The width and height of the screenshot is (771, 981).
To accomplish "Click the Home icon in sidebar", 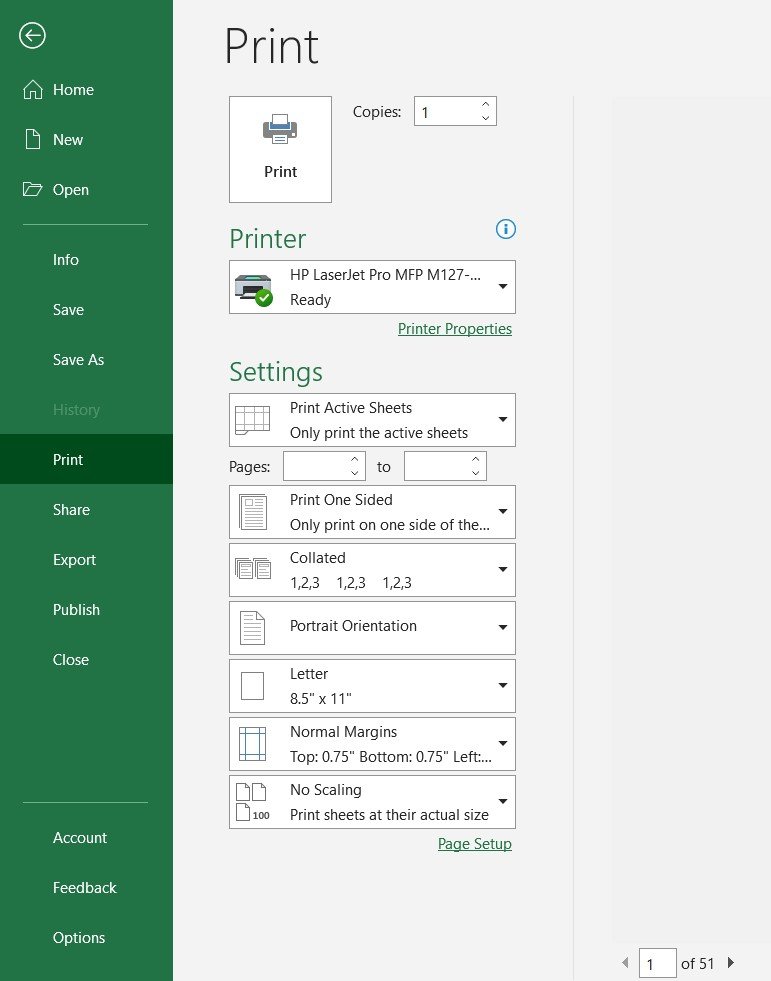I will coord(33,89).
